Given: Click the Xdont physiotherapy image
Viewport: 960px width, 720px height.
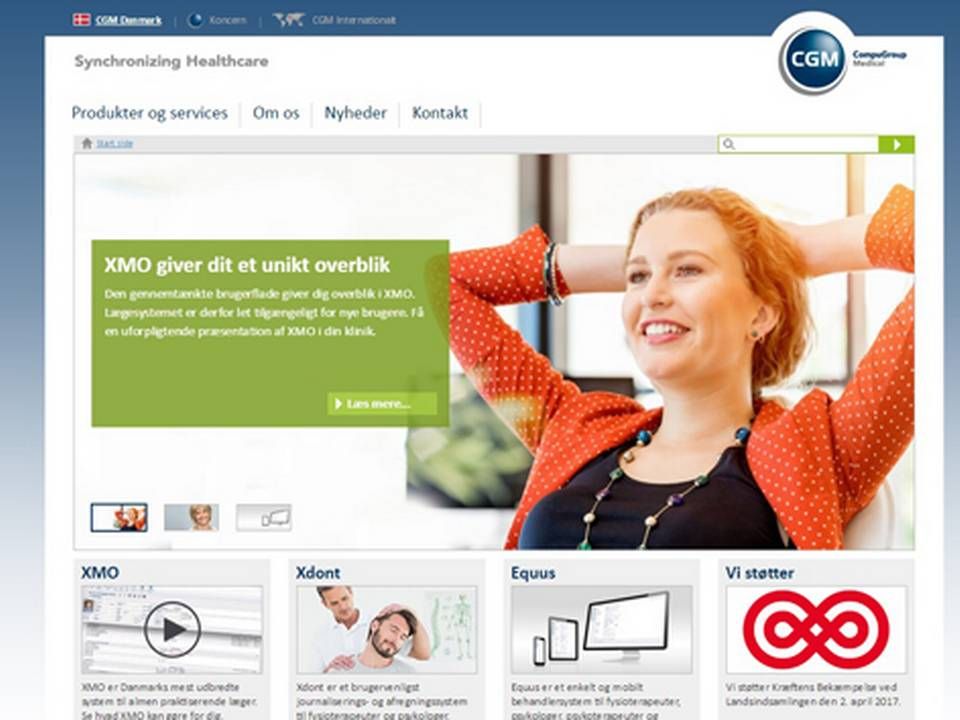Looking at the screenshot, I should [x=386, y=630].
